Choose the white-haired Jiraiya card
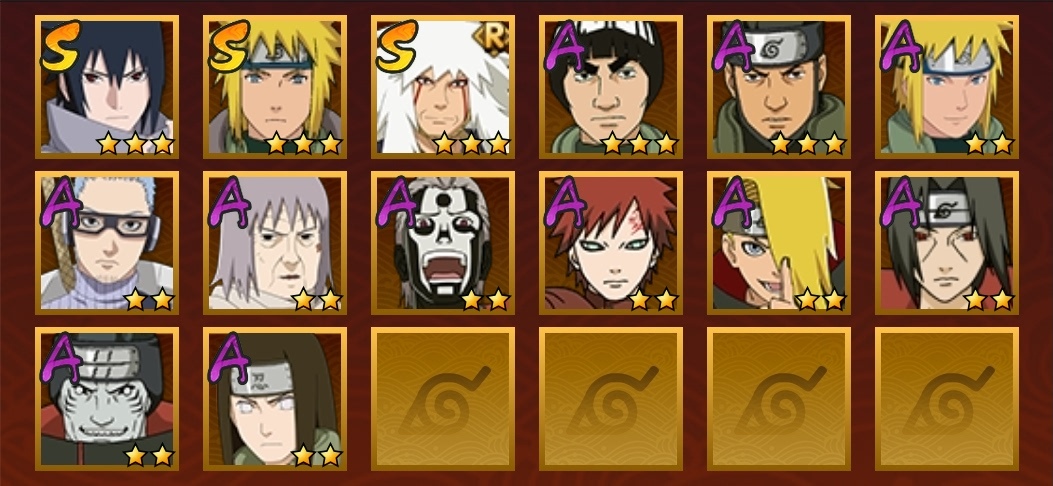This screenshot has width=1053, height=486. [443, 87]
